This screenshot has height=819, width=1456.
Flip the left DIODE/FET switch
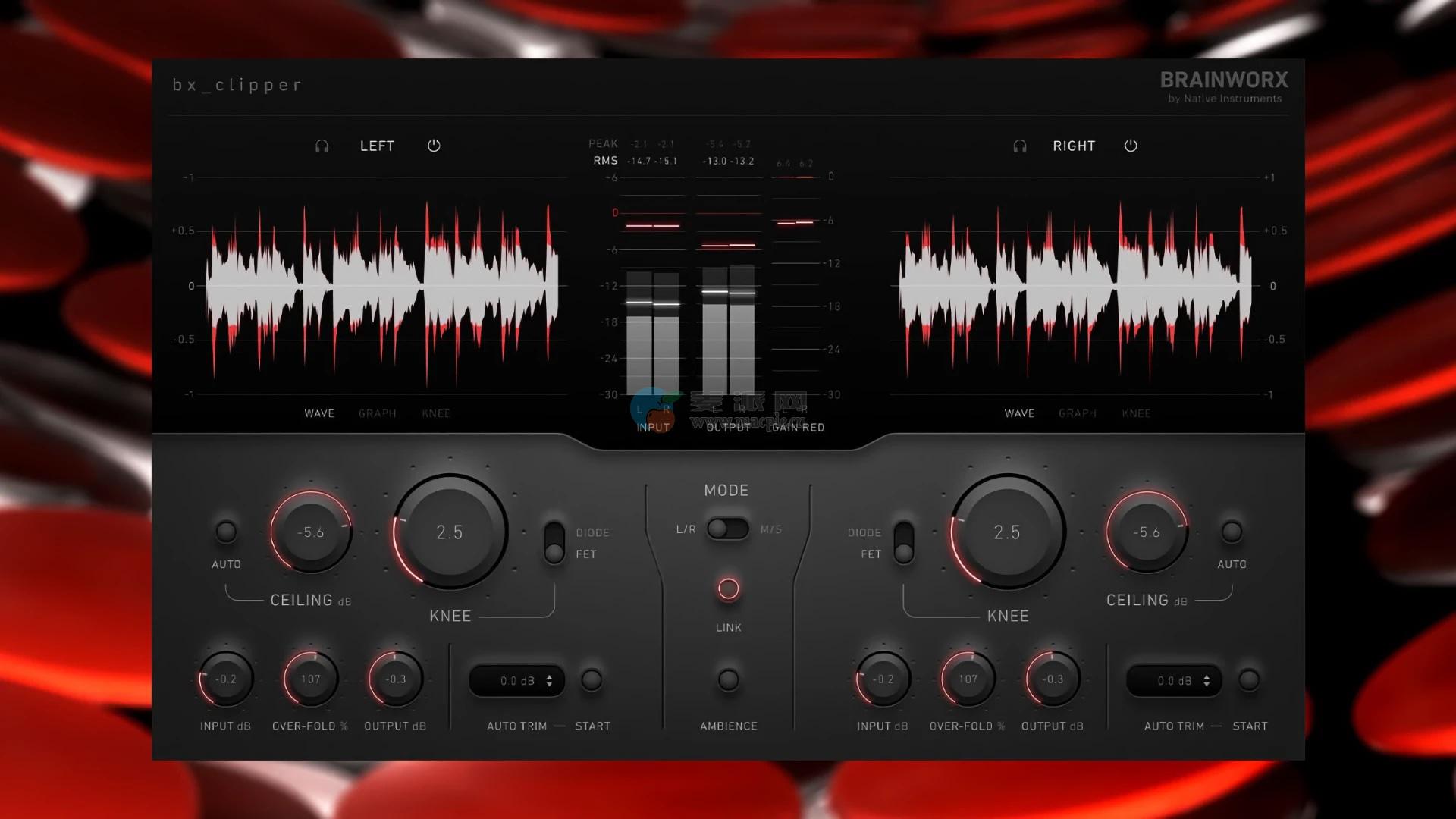coord(554,542)
